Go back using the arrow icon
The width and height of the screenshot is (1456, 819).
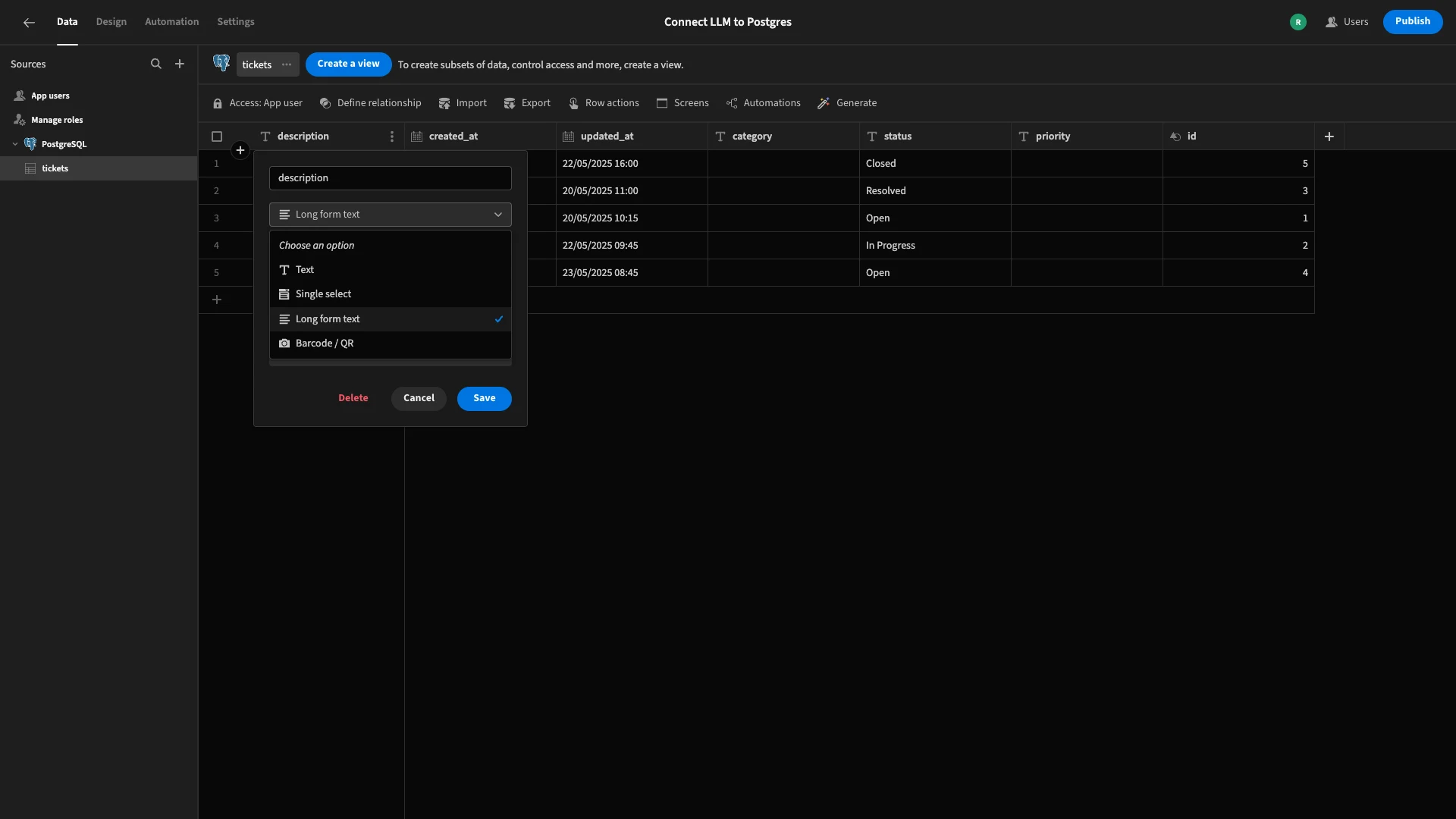point(29,22)
